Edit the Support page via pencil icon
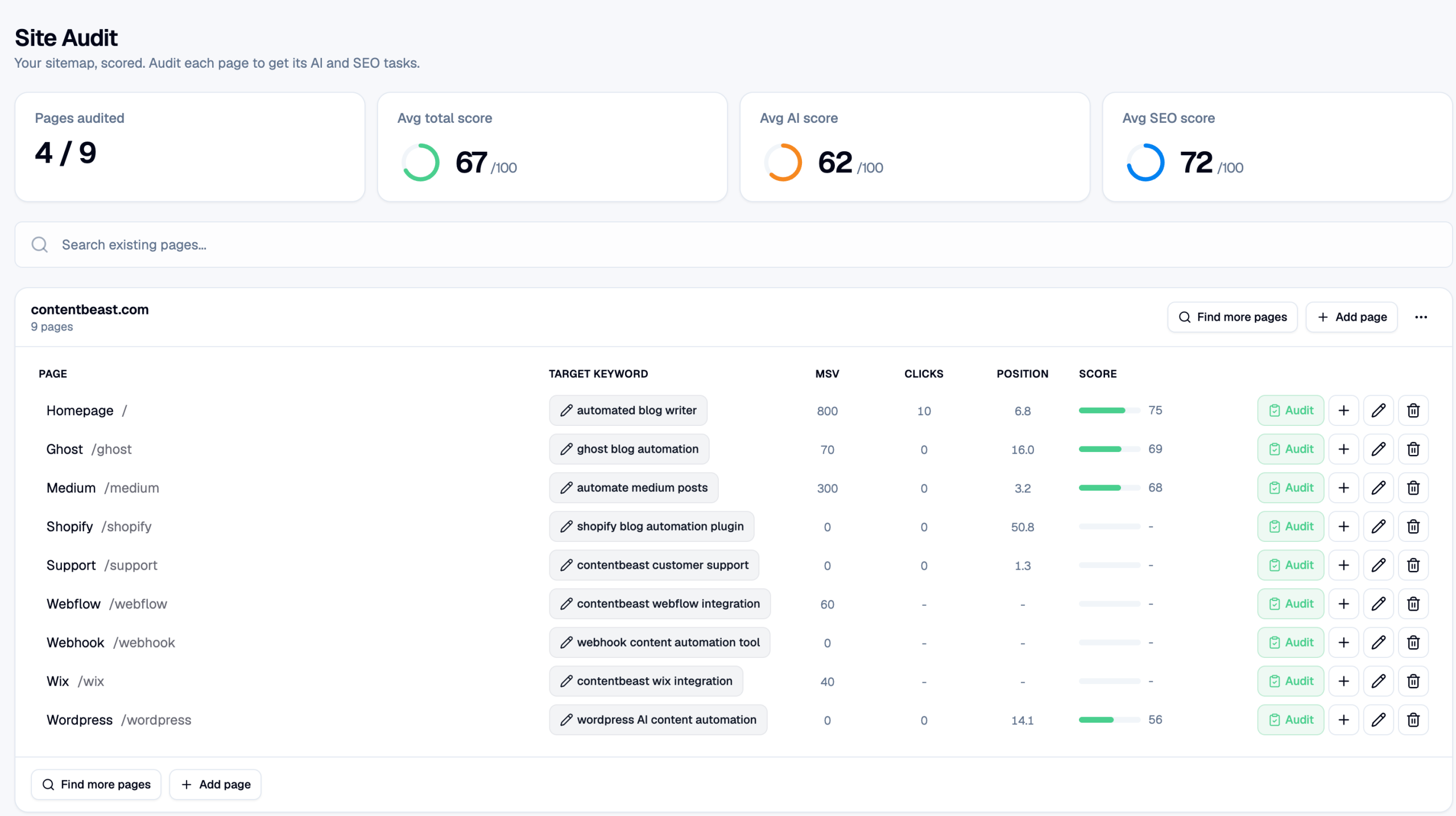Image resolution: width=1456 pixels, height=816 pixels. tap(1378, 565)
